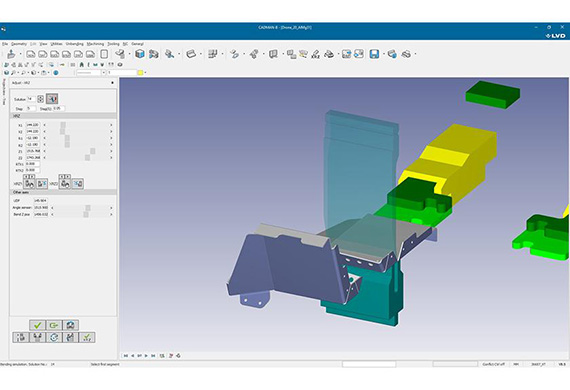Click the second XRZ1 gauge position button

pos(42,184)
